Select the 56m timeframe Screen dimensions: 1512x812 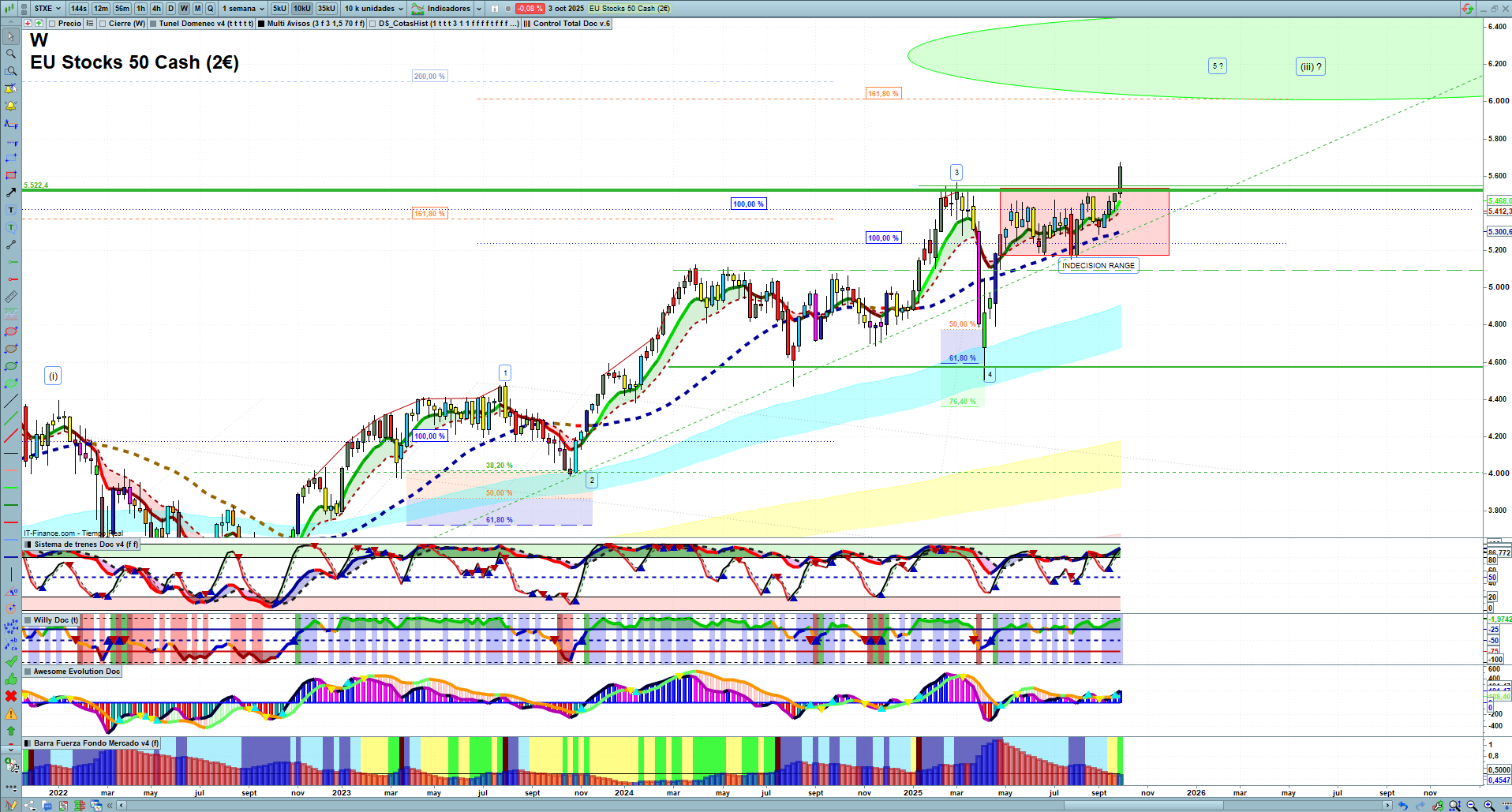(x=122, y=9)
